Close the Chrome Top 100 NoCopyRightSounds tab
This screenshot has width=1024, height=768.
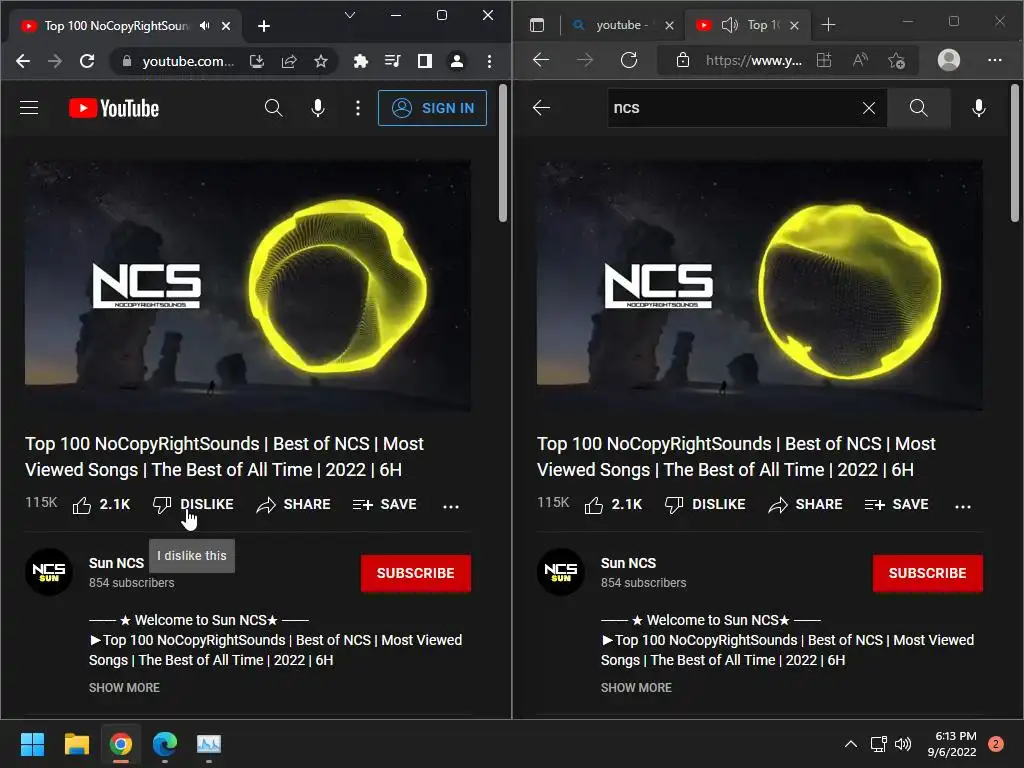[226, 26]
